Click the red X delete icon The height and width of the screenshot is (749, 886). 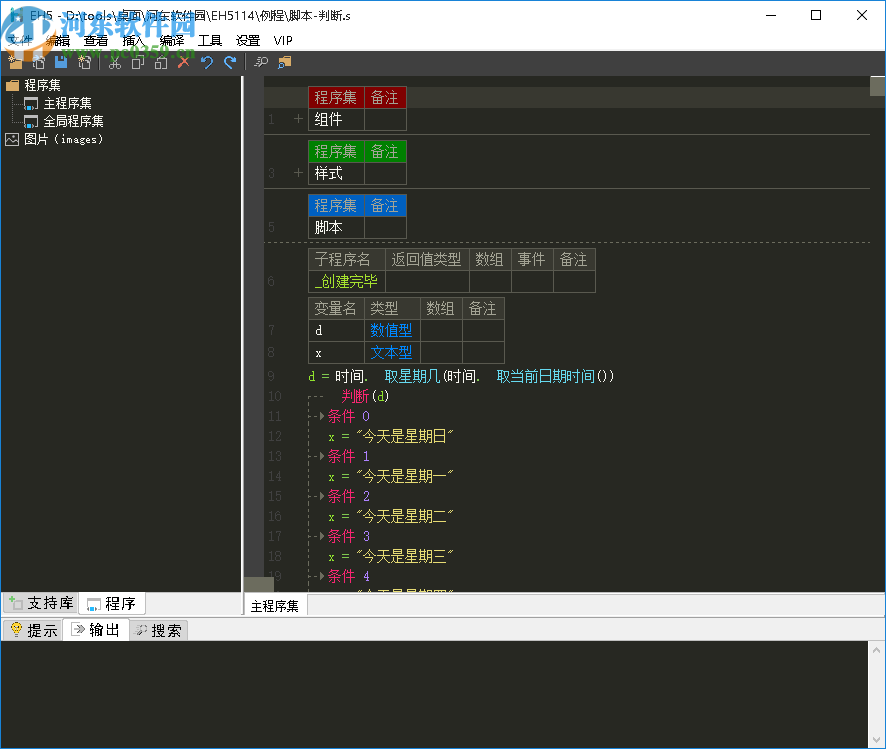183,62
